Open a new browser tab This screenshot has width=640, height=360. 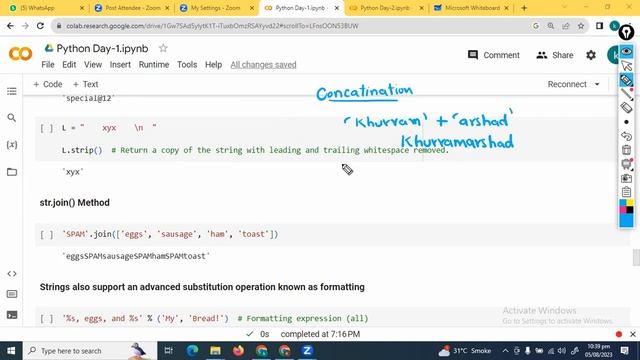(524, 8)
